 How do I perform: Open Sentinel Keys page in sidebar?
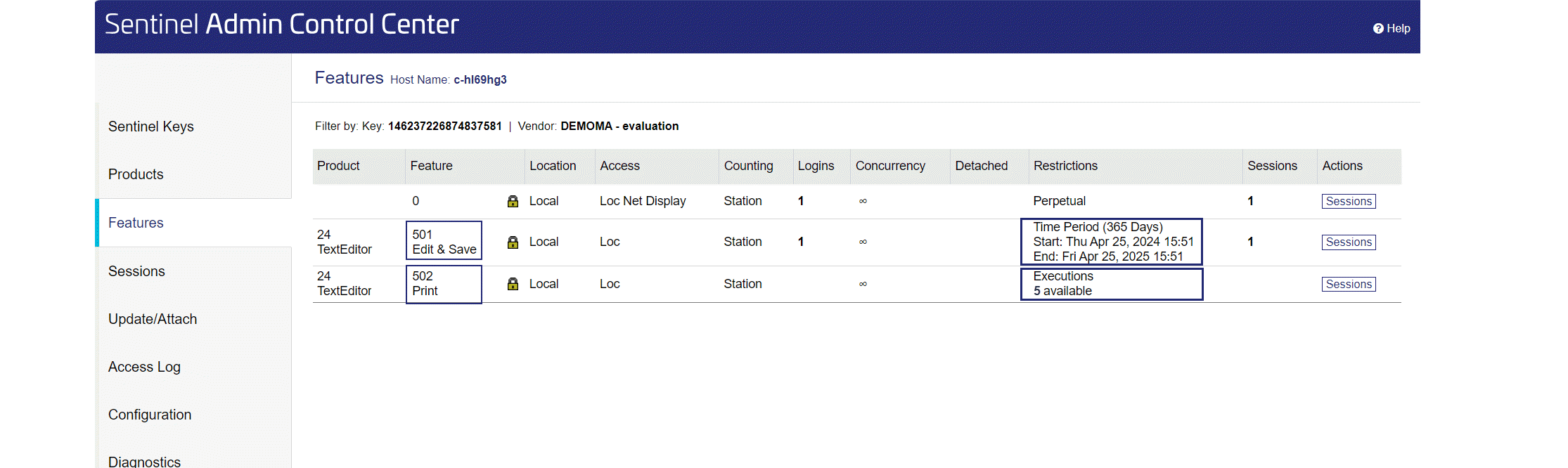click(151, 126)
